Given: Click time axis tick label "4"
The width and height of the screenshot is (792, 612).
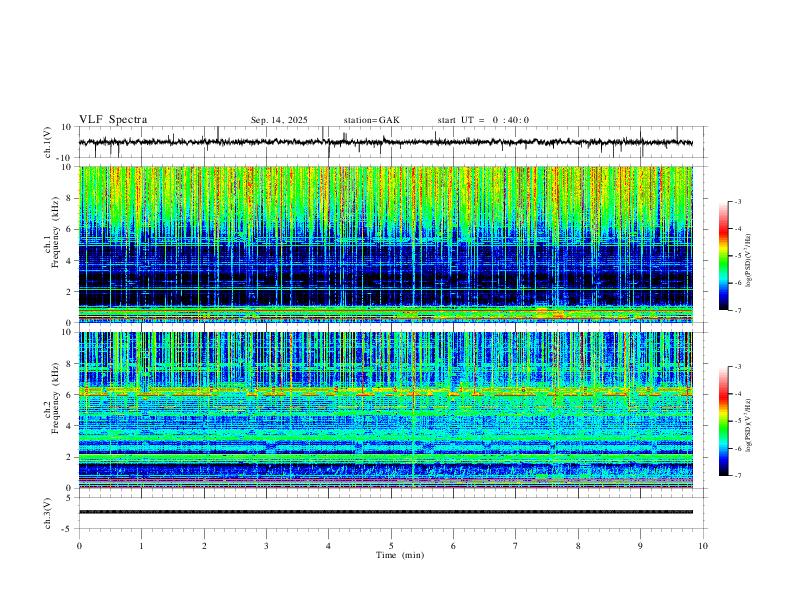Looking at the screenshot, I should pyautogui.click(x=328, y=546).
